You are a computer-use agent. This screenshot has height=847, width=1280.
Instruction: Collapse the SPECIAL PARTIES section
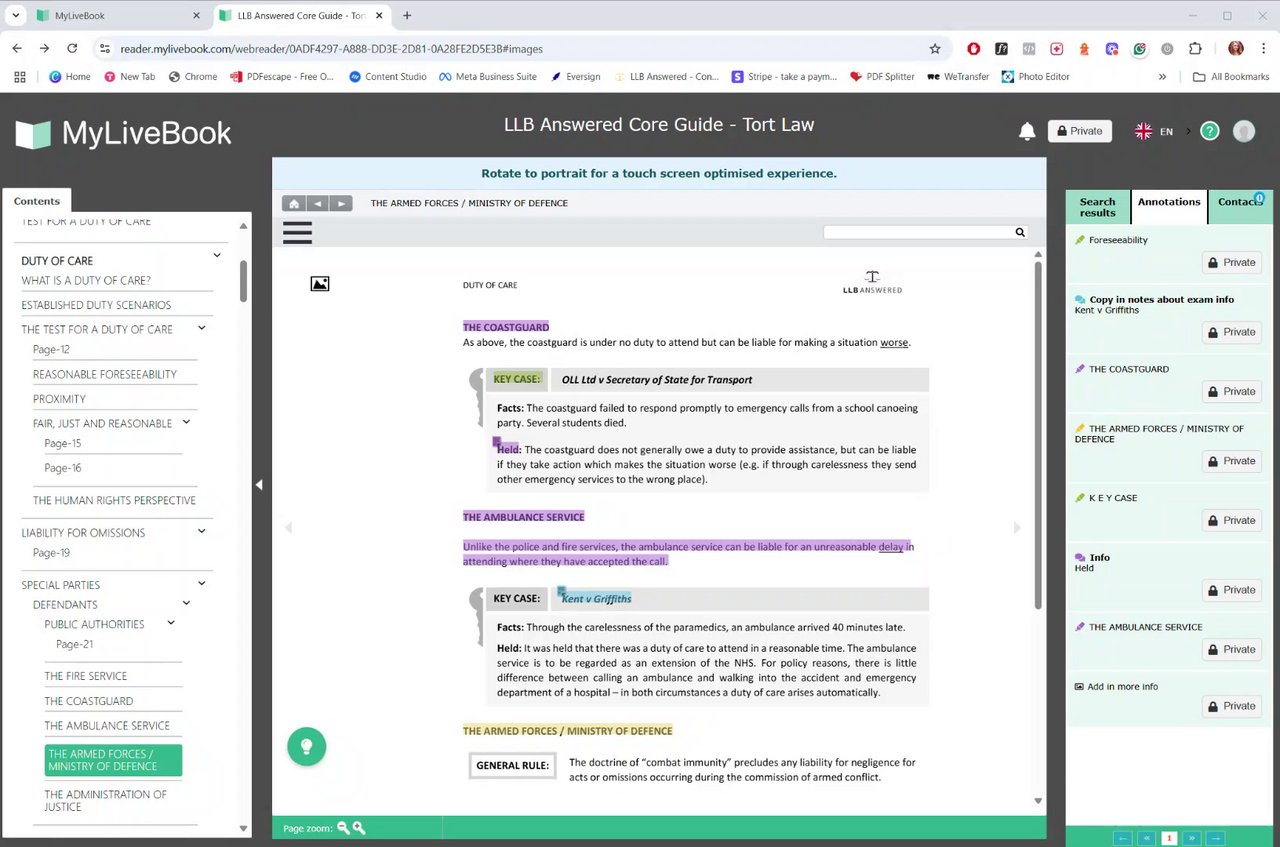click(x=201, y=584)
